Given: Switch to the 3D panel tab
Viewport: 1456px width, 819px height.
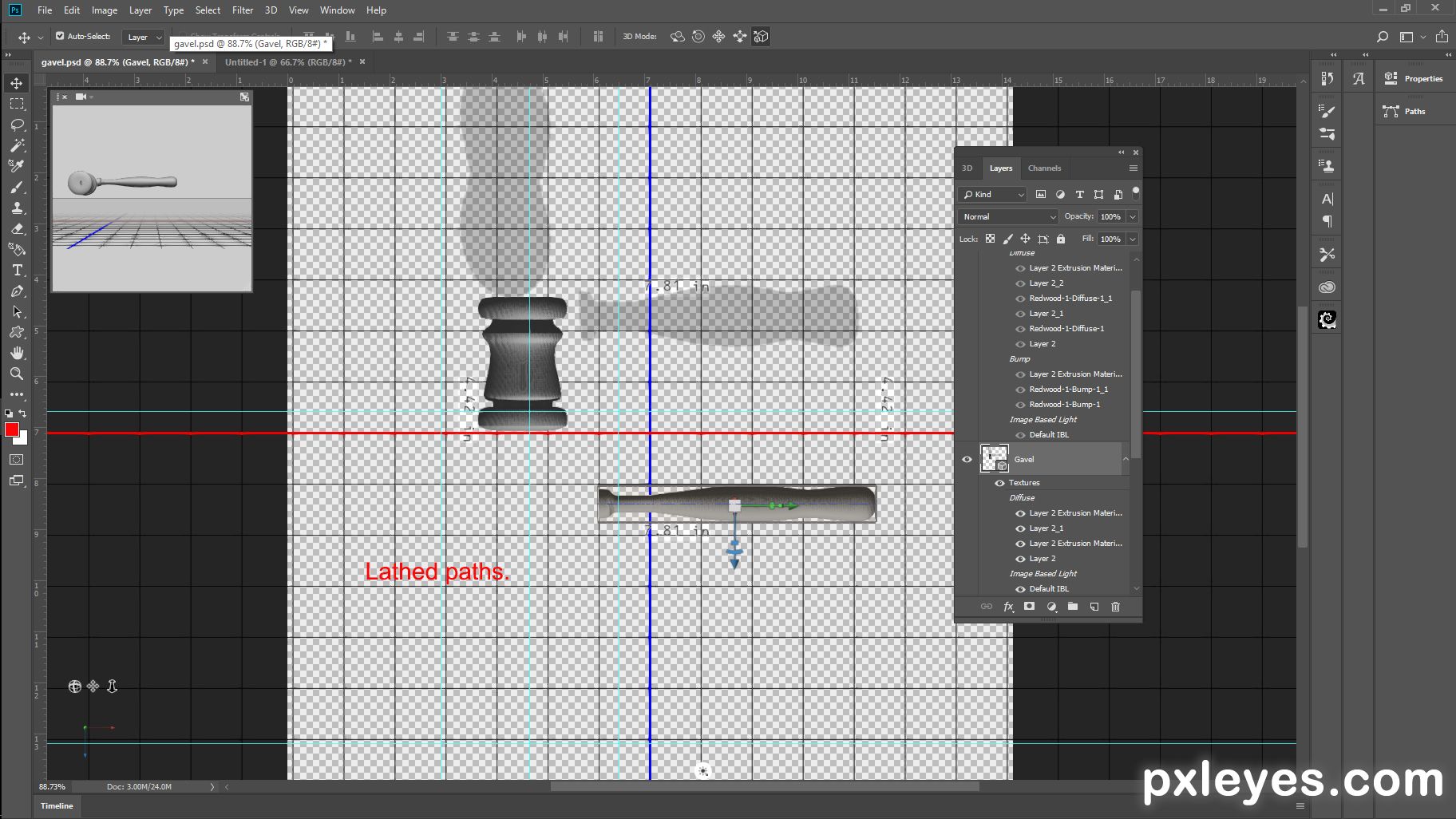Looking at the screenshot, I should coord(967,168).
